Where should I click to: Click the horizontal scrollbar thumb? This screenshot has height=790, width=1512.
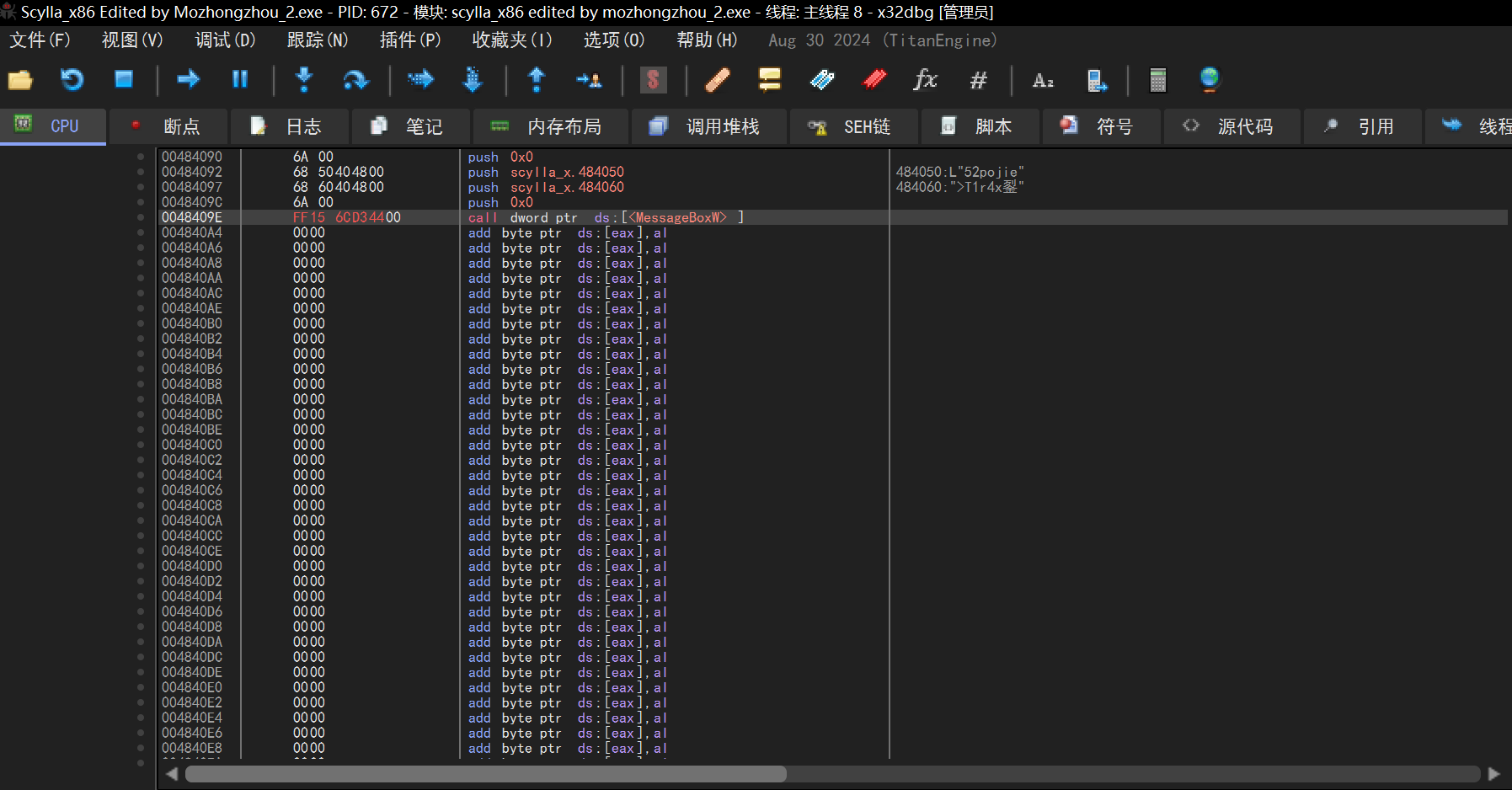486,774
